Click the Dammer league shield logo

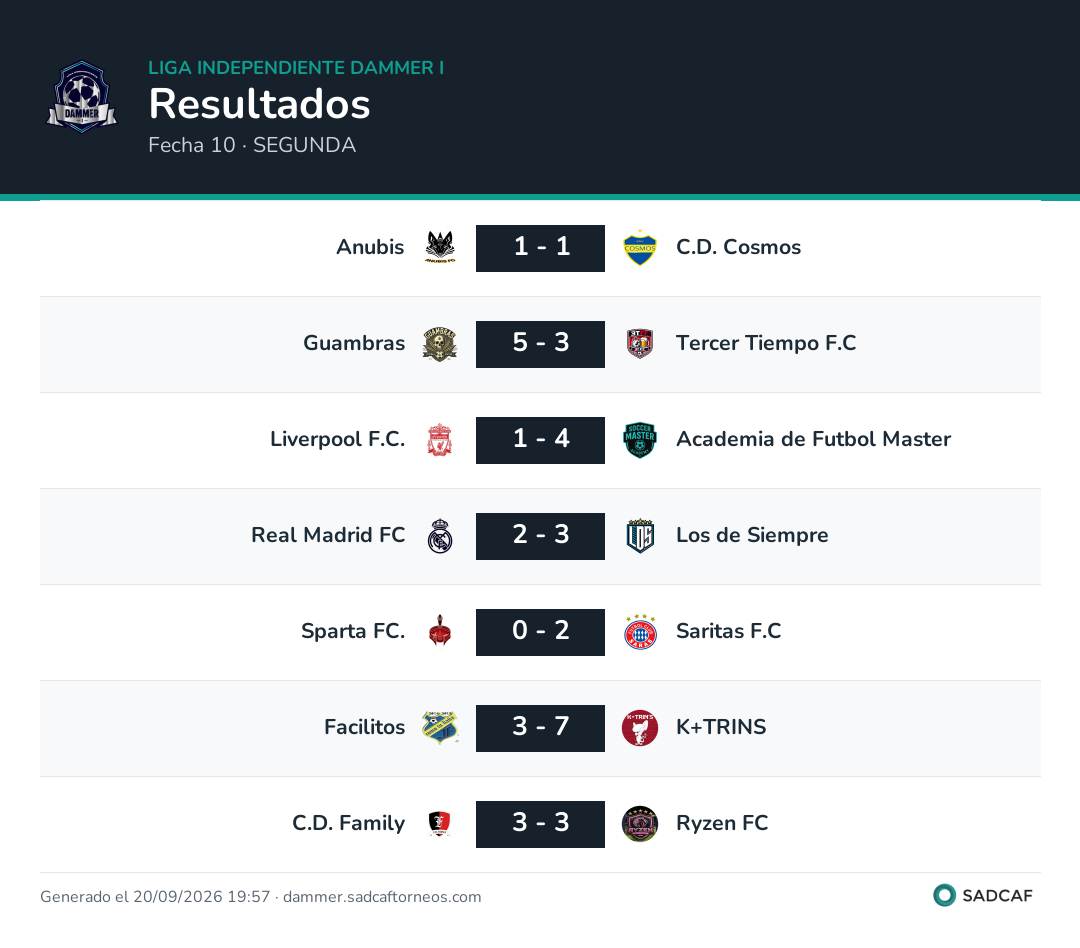(82, 97)
